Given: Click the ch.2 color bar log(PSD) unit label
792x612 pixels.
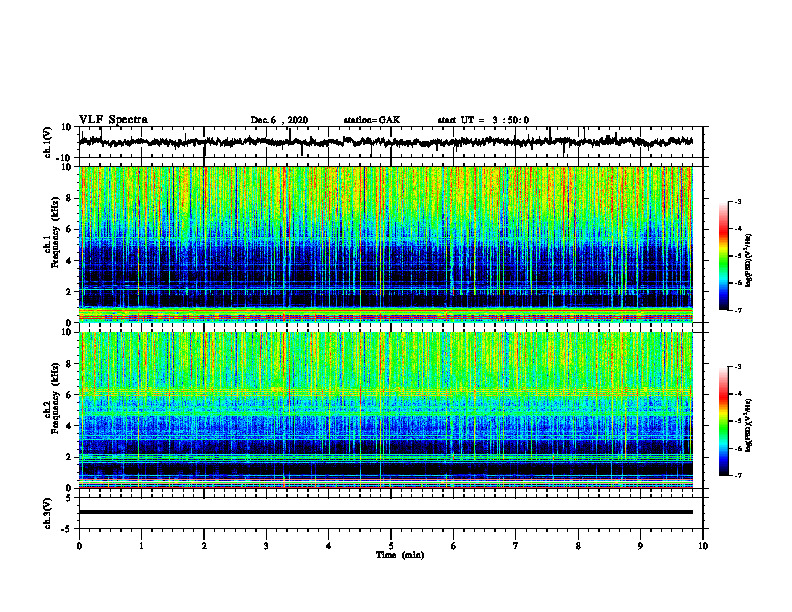Looking at the screenshot, I should pos(749,425).
